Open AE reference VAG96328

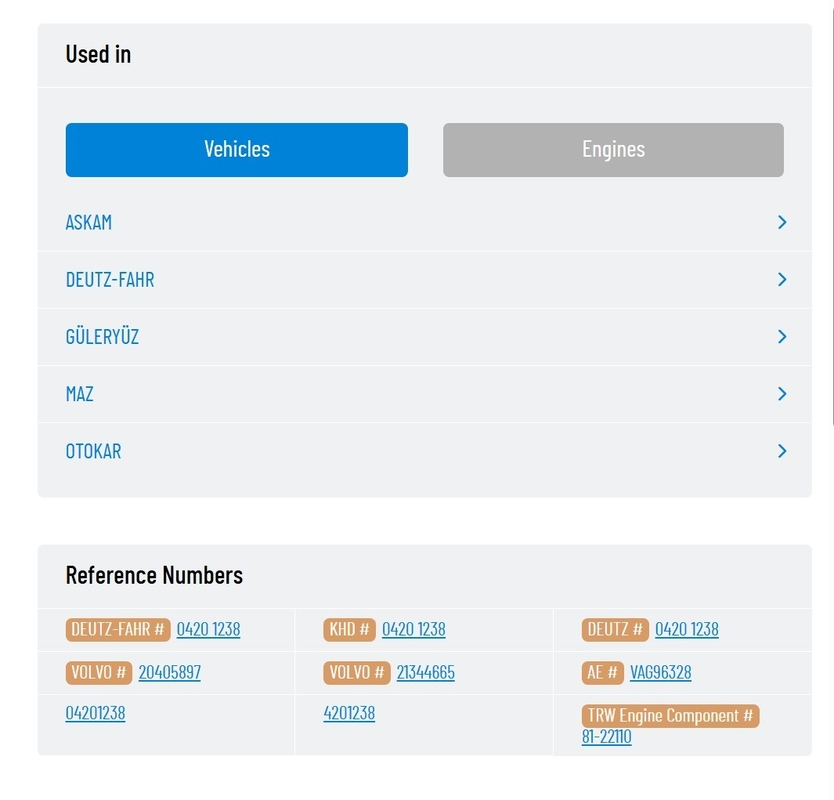point(661,672)
